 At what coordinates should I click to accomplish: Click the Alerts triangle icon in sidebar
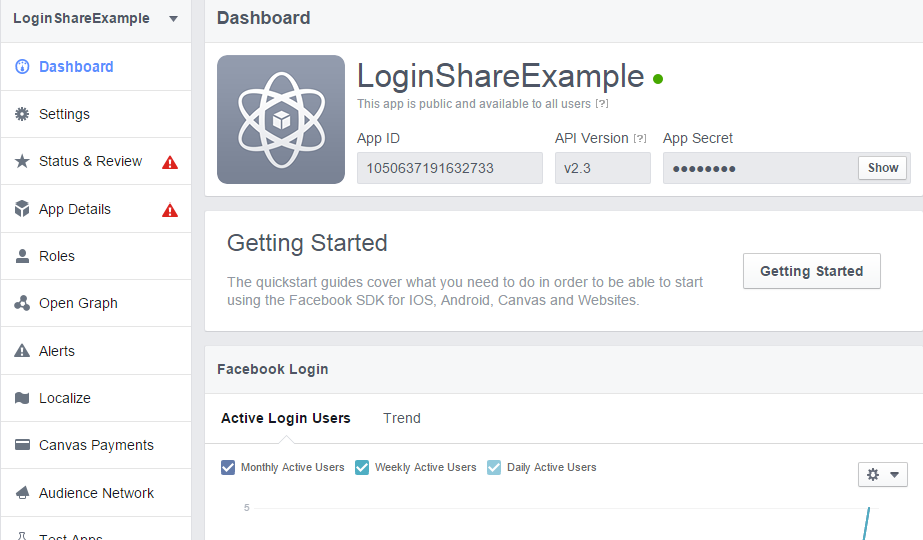coord(22,350)
